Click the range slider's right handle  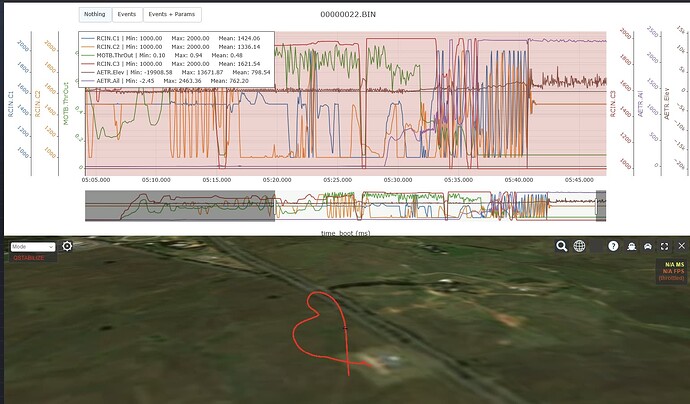(596, 205)
